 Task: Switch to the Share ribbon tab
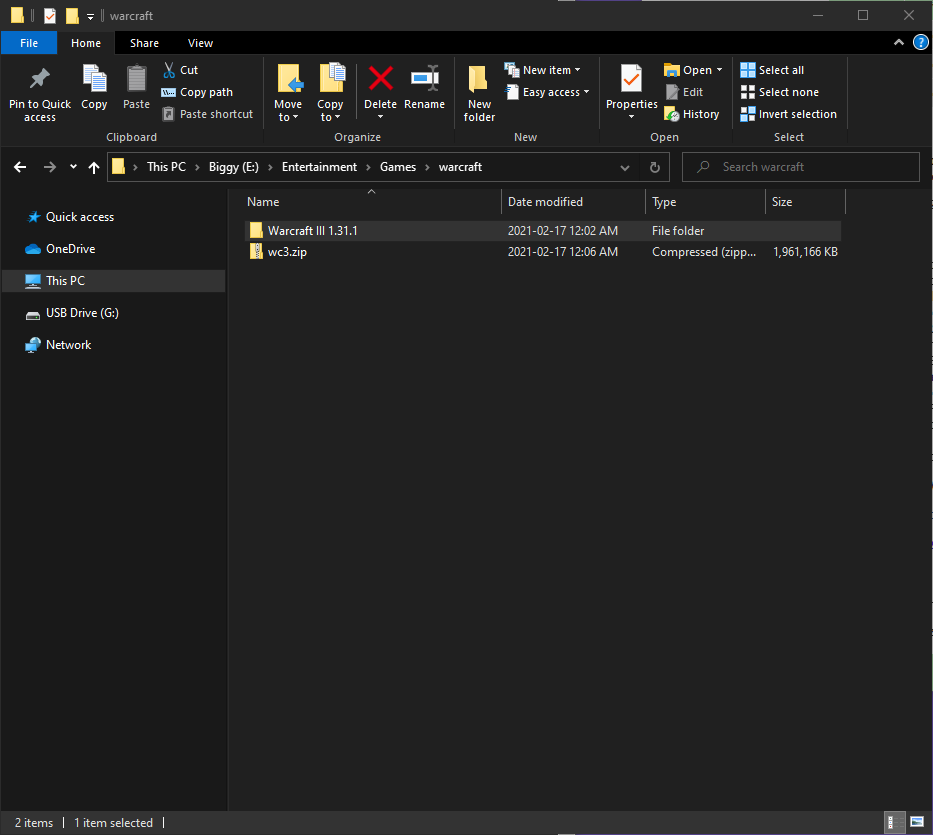click(x=144, y=43)
